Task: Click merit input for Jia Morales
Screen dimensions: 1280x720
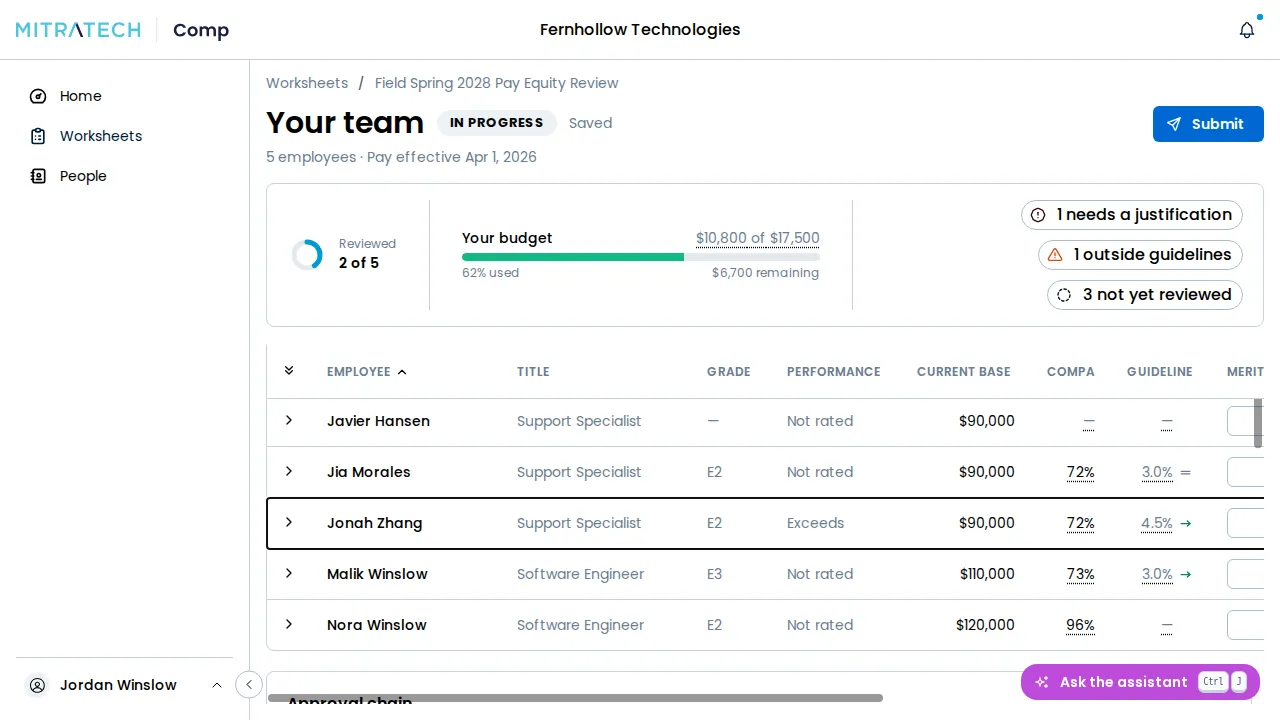Action: click(x=1245, y=472)
